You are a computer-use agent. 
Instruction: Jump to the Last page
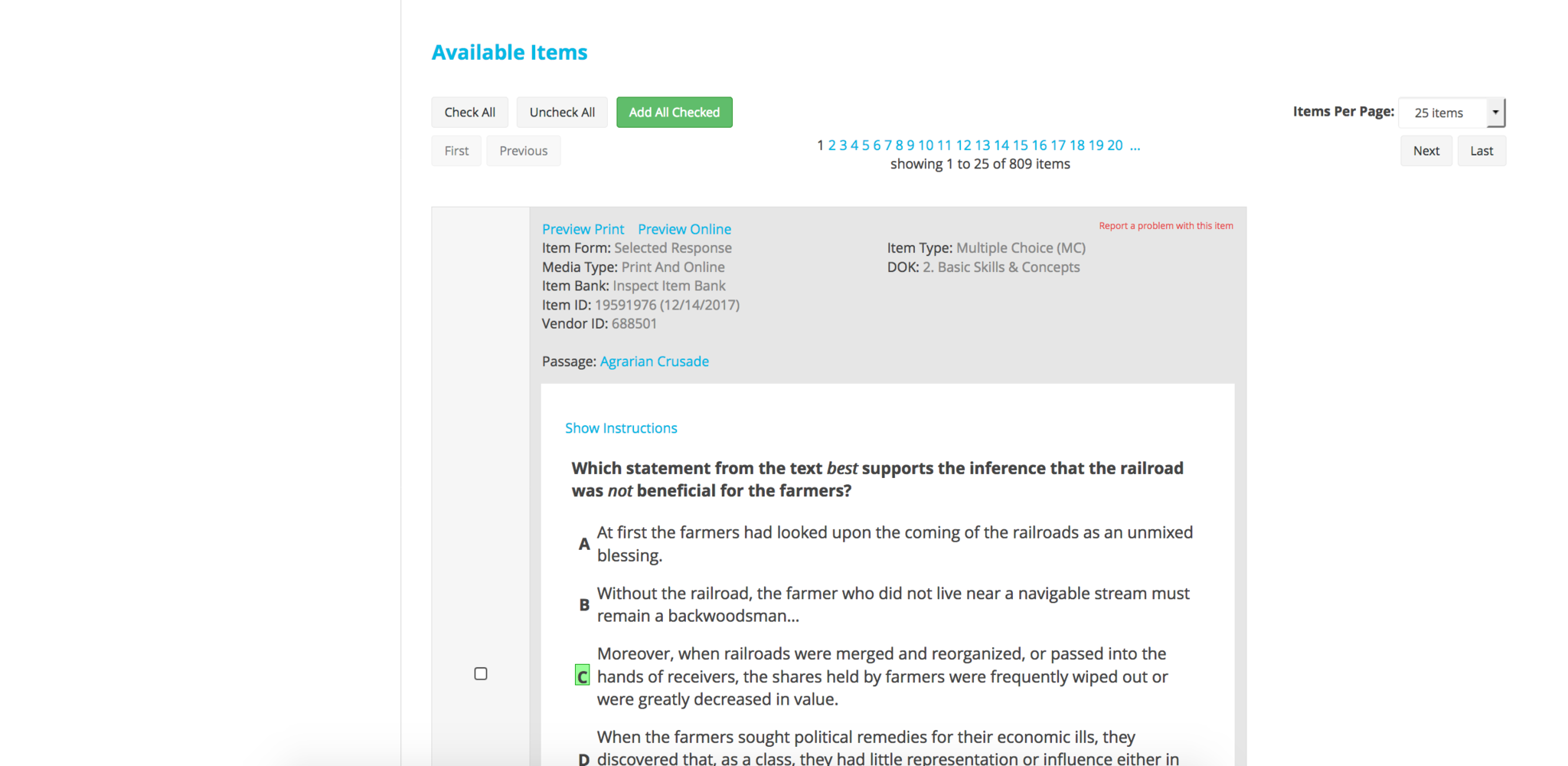(1481, 151)
